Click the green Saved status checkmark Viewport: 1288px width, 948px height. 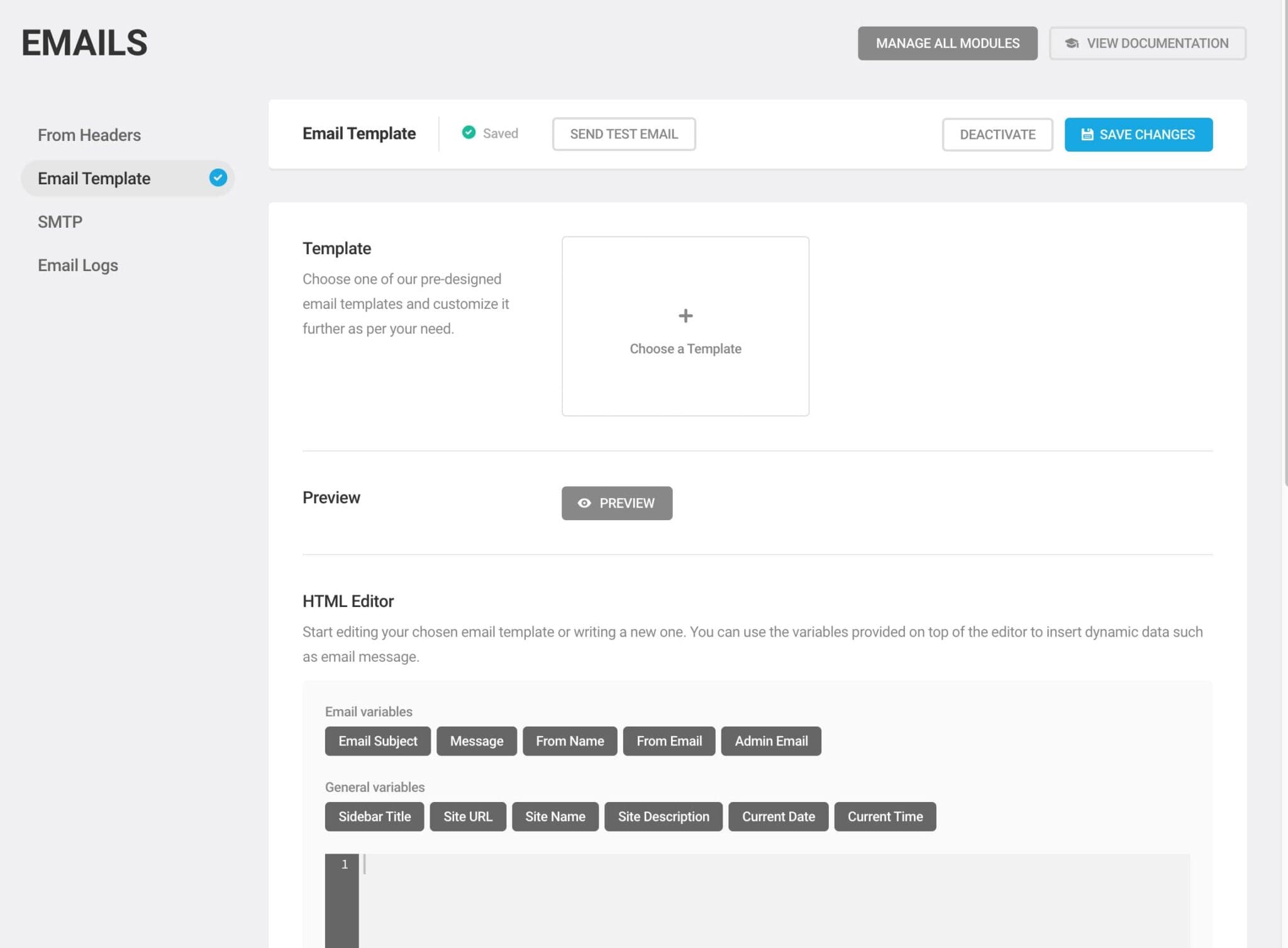(469, 133)
